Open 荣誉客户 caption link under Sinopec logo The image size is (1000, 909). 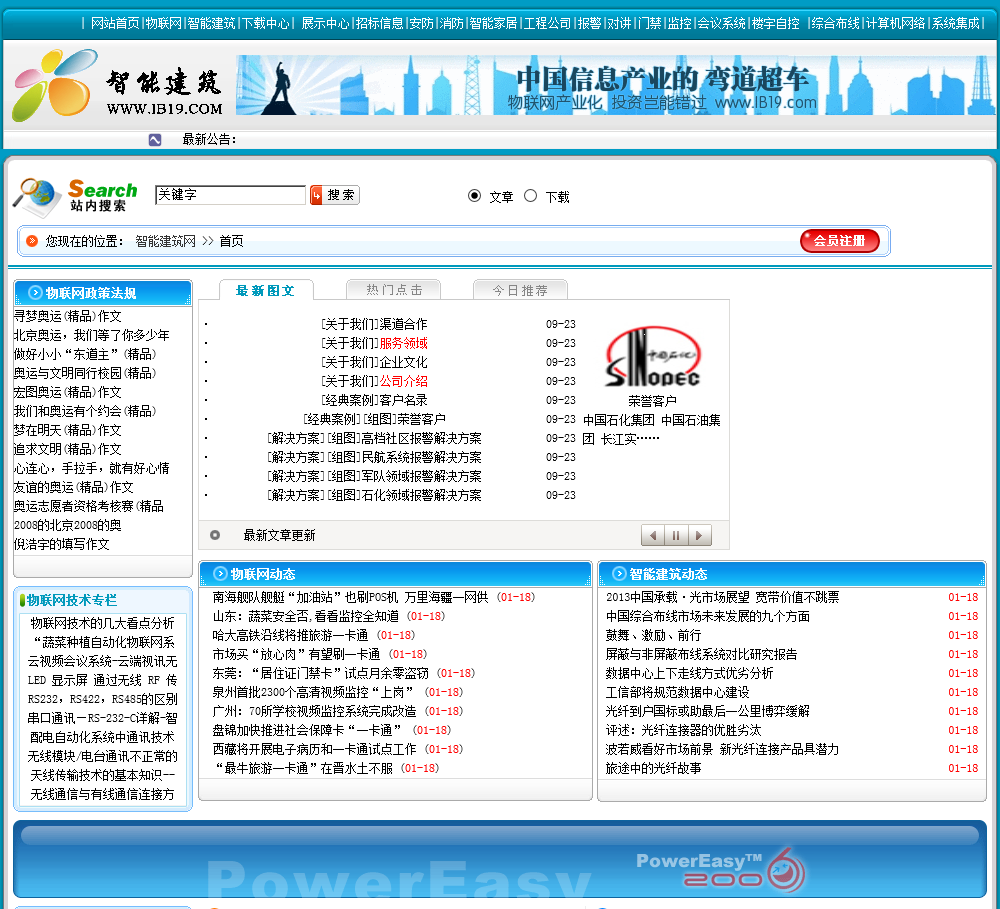click(652, 401)
